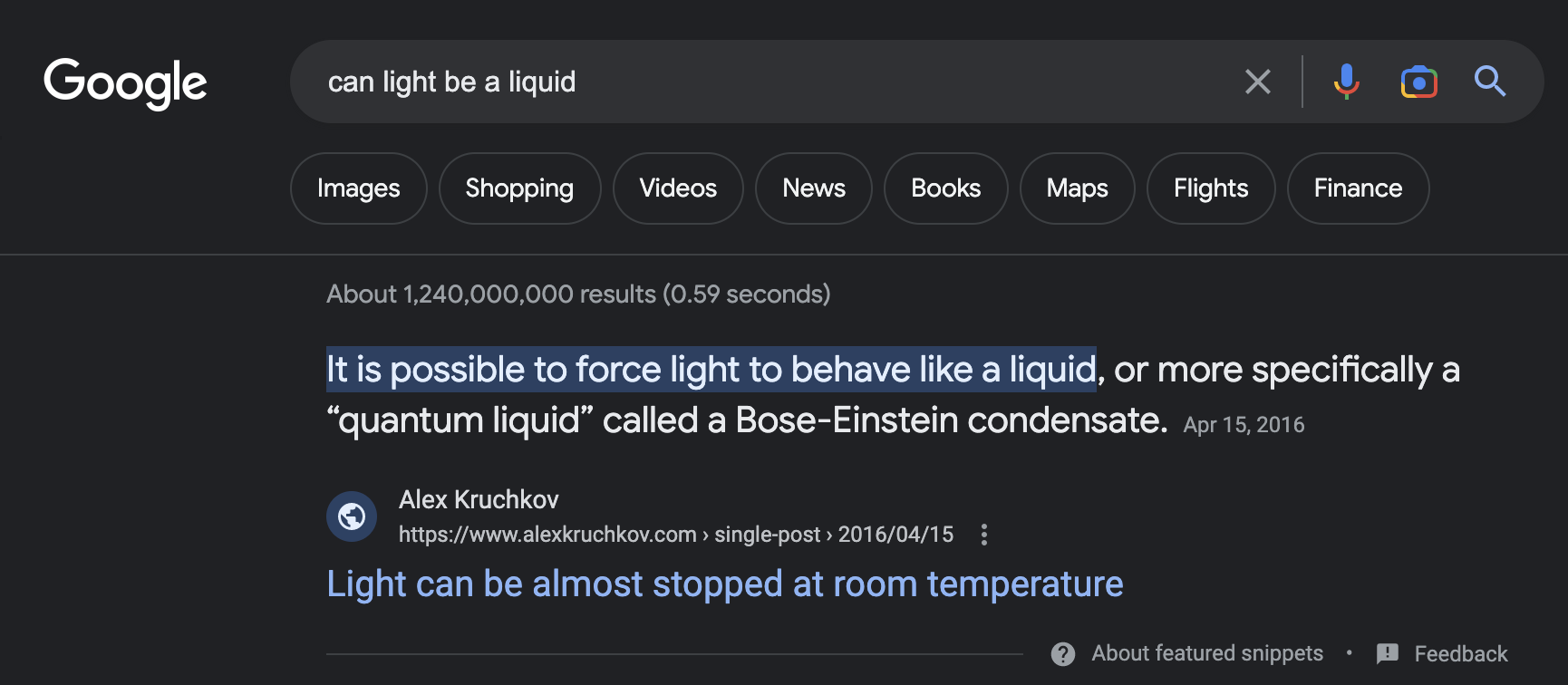Click the Alex Kruchkov globe favicon
This screenshot has width=1568, height=685.
click(352, 516)
